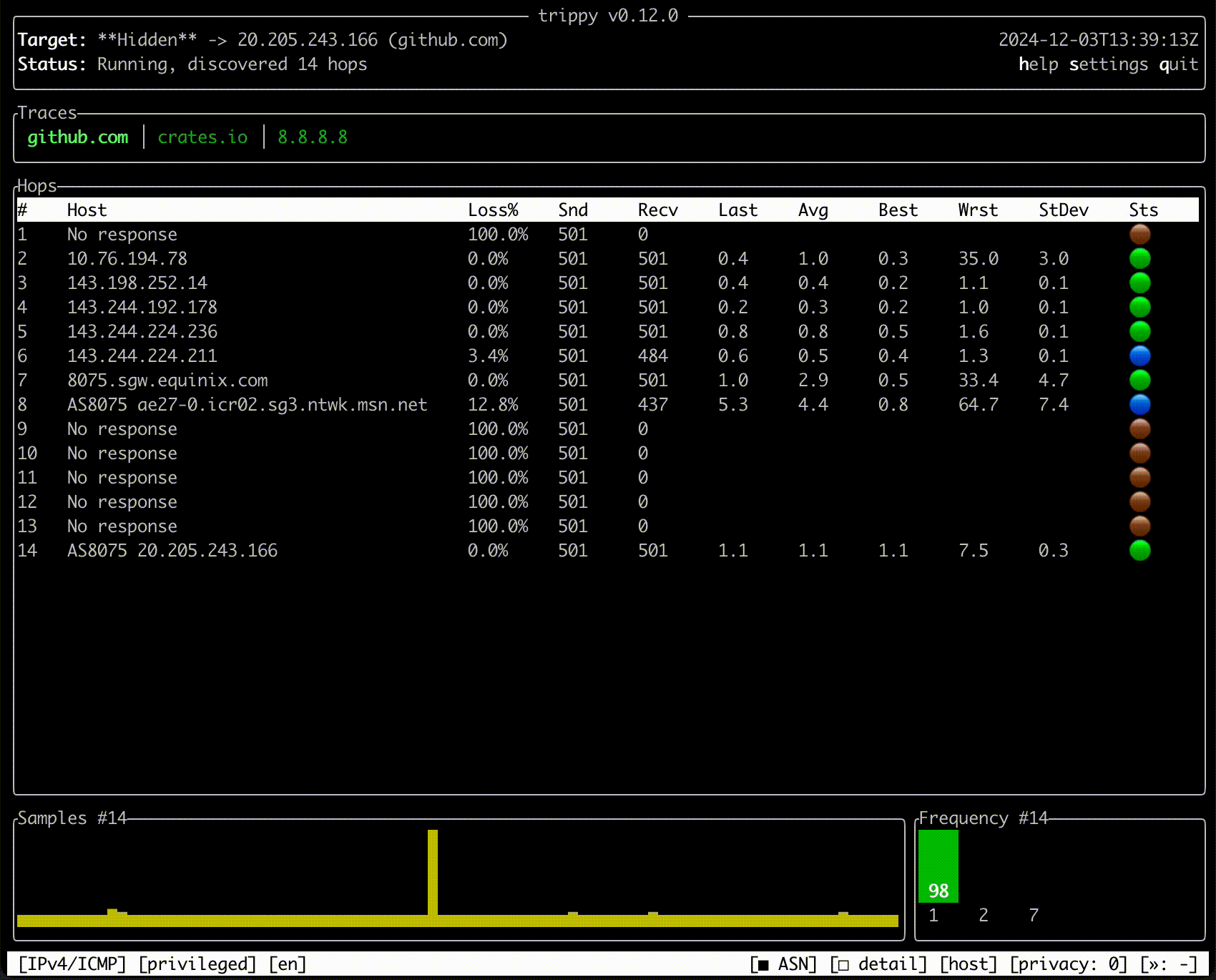Click the green status dot for hop 2
Viewport: 1216px width, 980px height.
click(1140, 258)
